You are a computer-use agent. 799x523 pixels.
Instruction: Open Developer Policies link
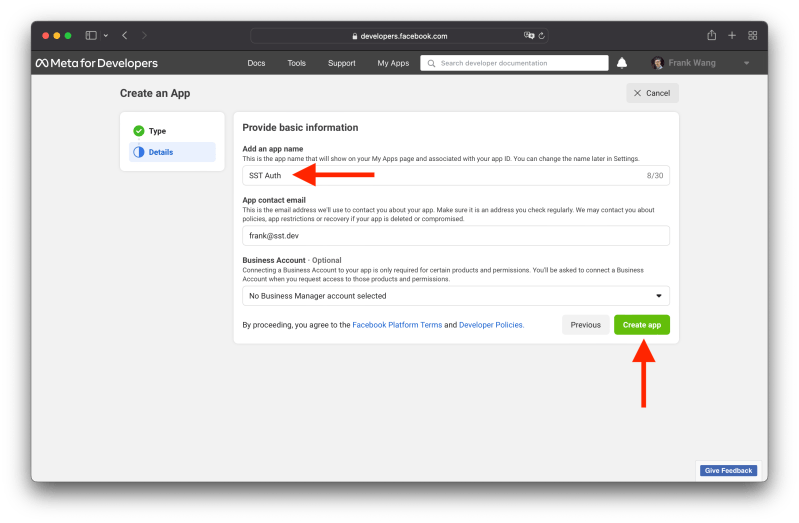click(491, 325)
